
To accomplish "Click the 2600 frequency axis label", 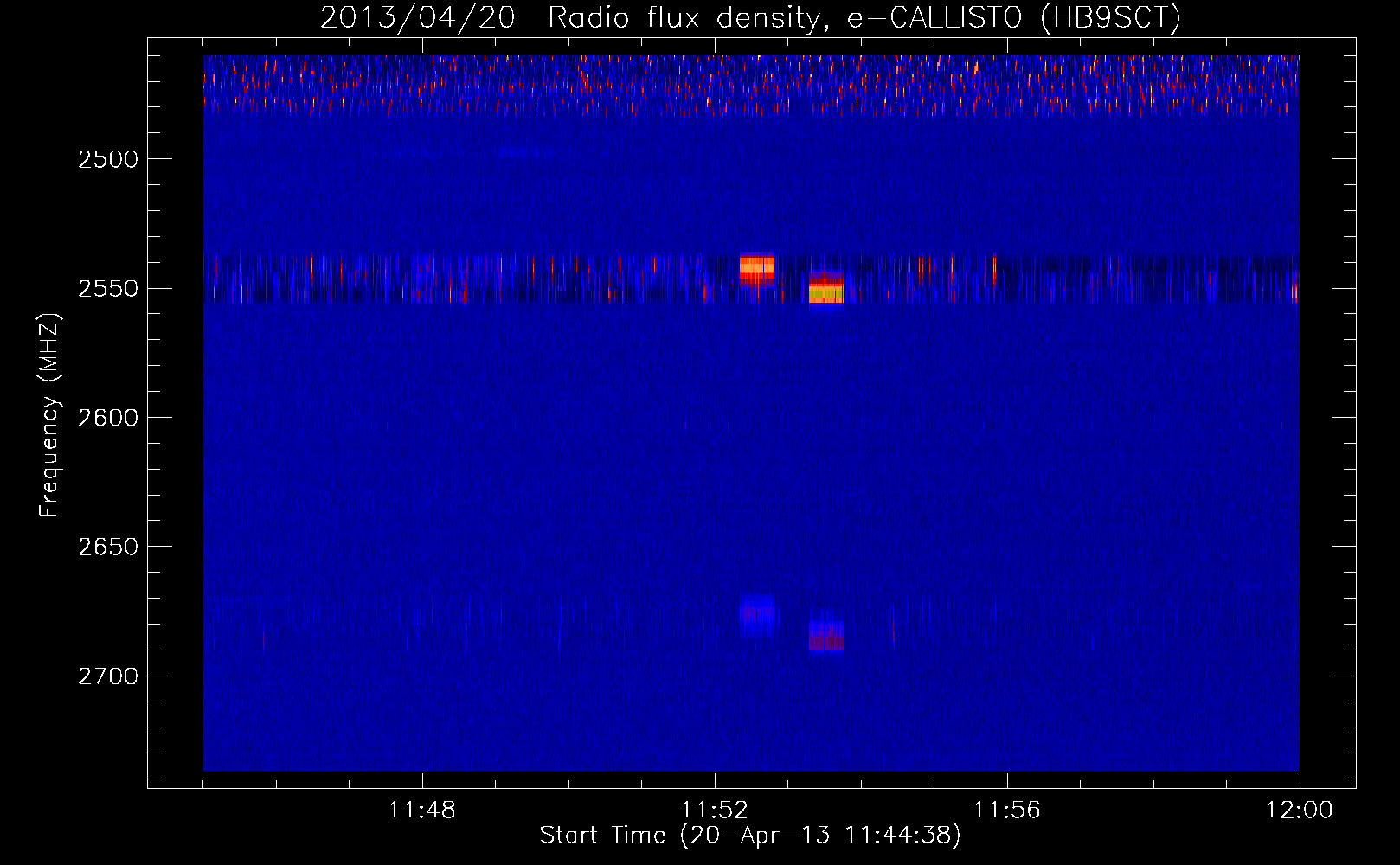I will [x=108, y=418].
